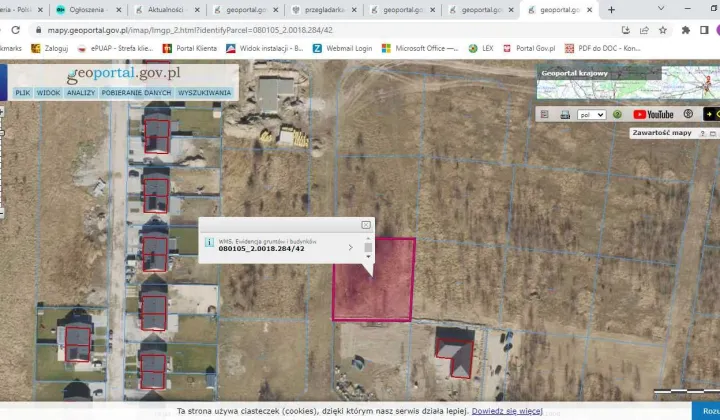
Task: Open a new browser tab
Action: tap(611, 10)
